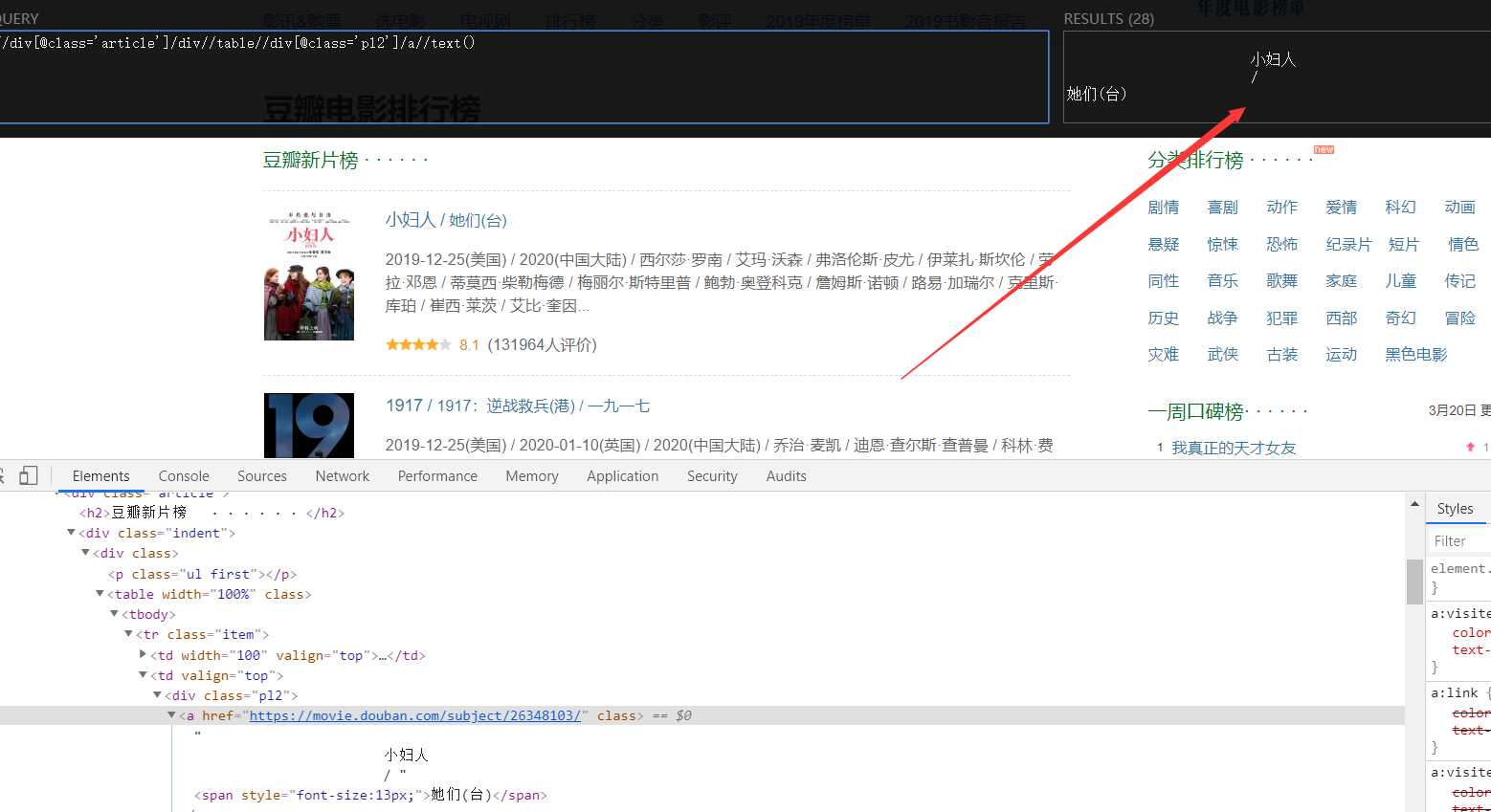Image resolution: width=1491 pixels, height=812 pixels.
Task: Collapse the div class="indent" node
Action: pyautogui.click(x=71, y=533)
